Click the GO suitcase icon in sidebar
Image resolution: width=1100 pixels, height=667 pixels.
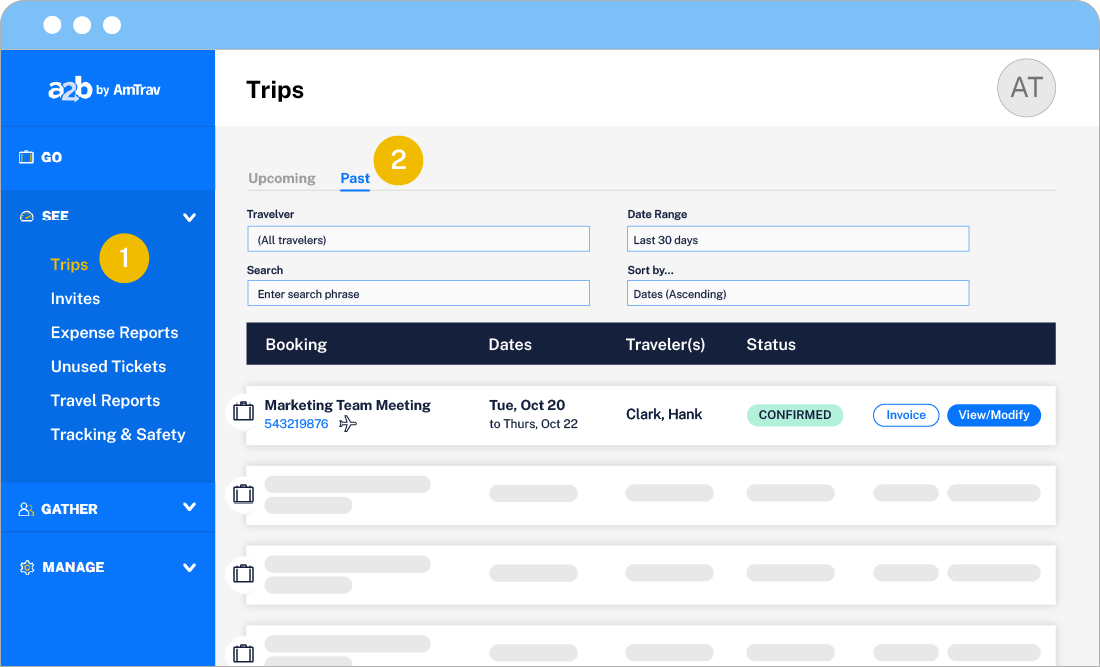pyautogui.click(x=27, y=157)
